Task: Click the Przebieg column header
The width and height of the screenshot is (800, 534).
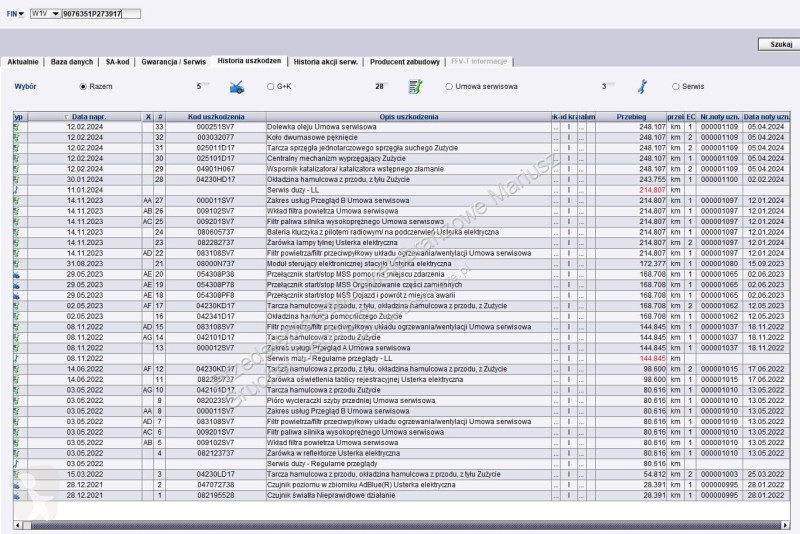Action: [631, 117]
